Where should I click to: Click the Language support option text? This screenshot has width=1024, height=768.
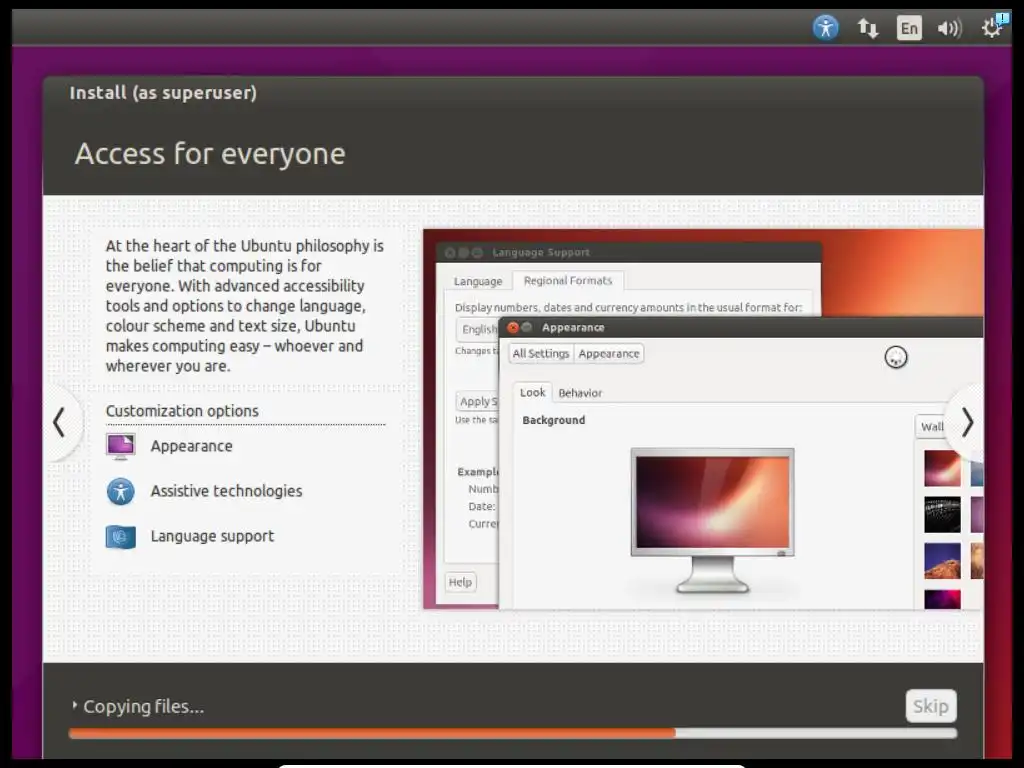point(212,536)
